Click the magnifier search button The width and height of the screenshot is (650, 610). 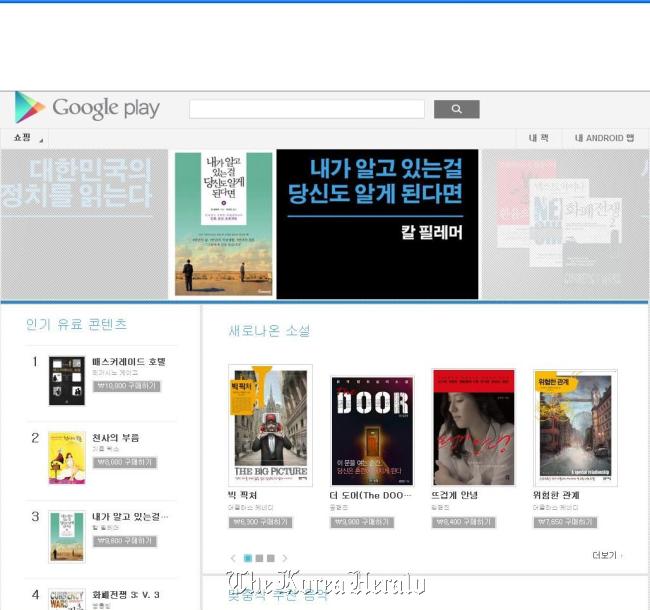coord(456,109)
